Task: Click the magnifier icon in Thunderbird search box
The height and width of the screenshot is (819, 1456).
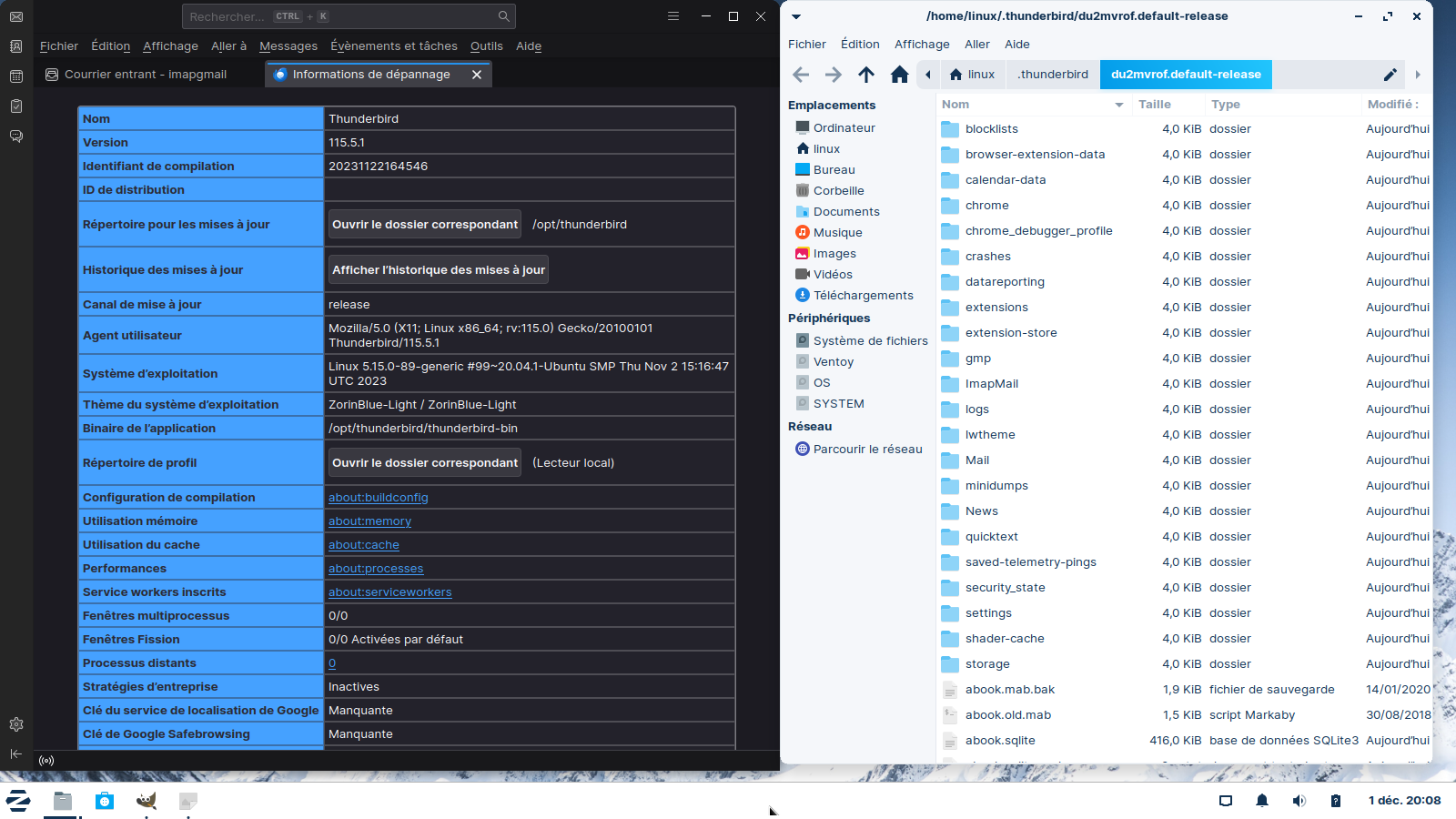Action: pos(504,16)
